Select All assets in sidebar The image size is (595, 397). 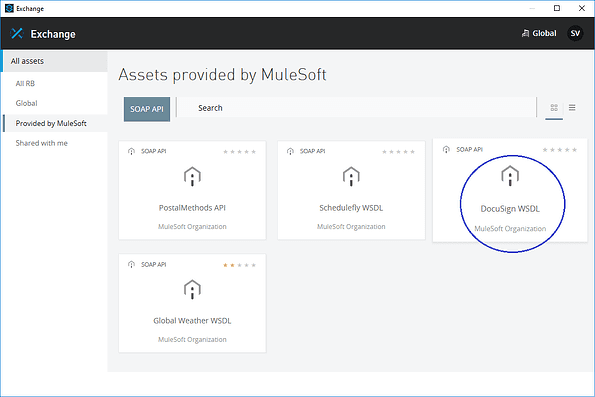55,61
